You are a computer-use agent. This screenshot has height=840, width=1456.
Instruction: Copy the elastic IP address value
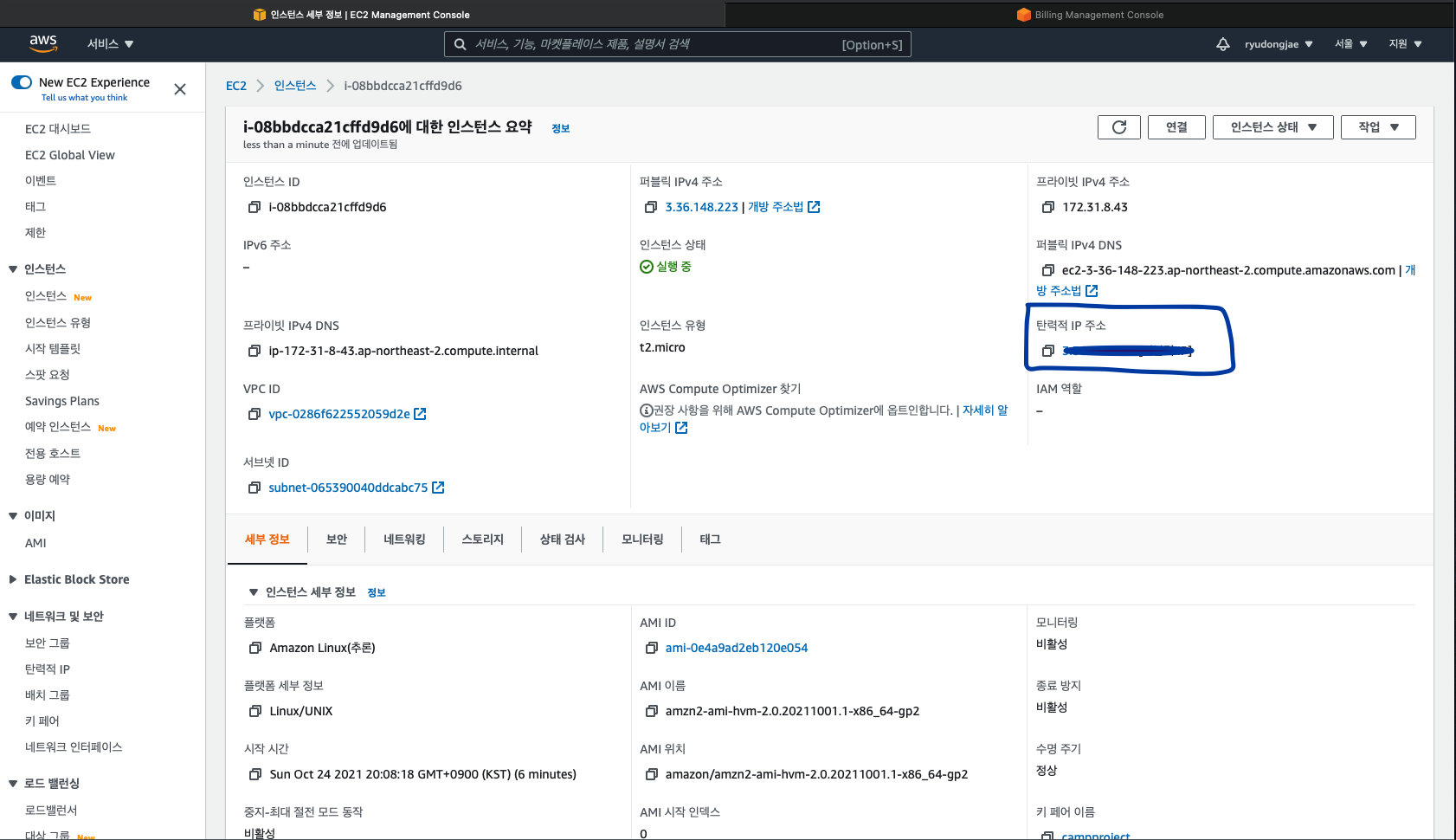point(1048,351)
